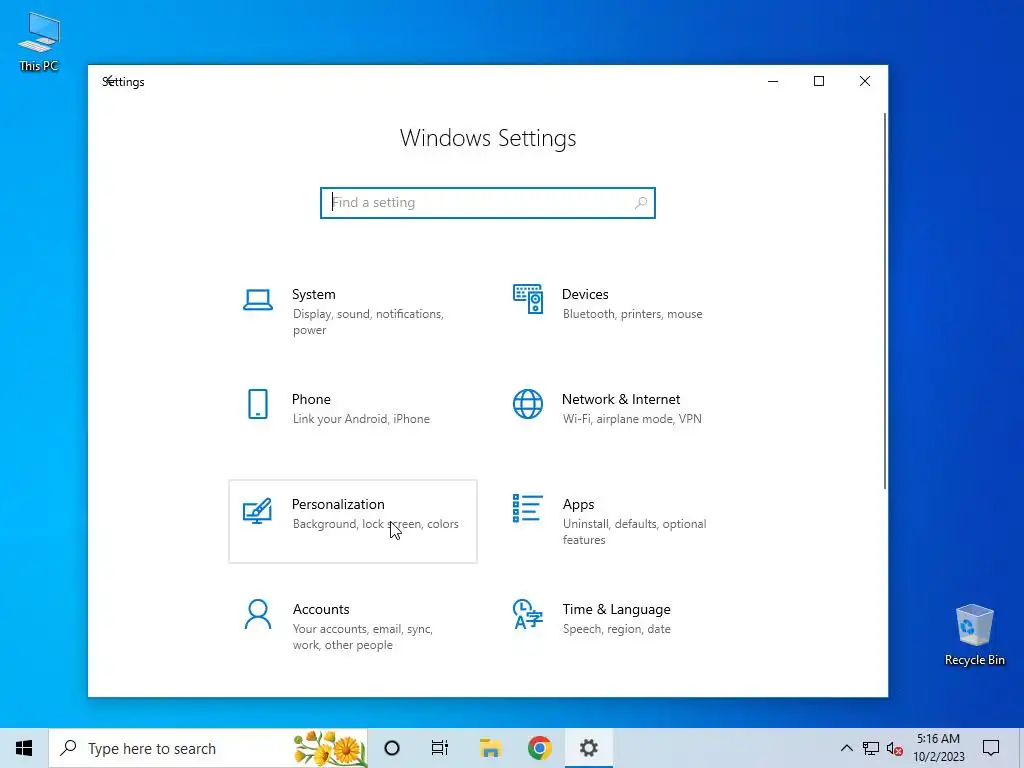
Task: Click the Settings window vertical scrollbar
Action: pos(885,300)
